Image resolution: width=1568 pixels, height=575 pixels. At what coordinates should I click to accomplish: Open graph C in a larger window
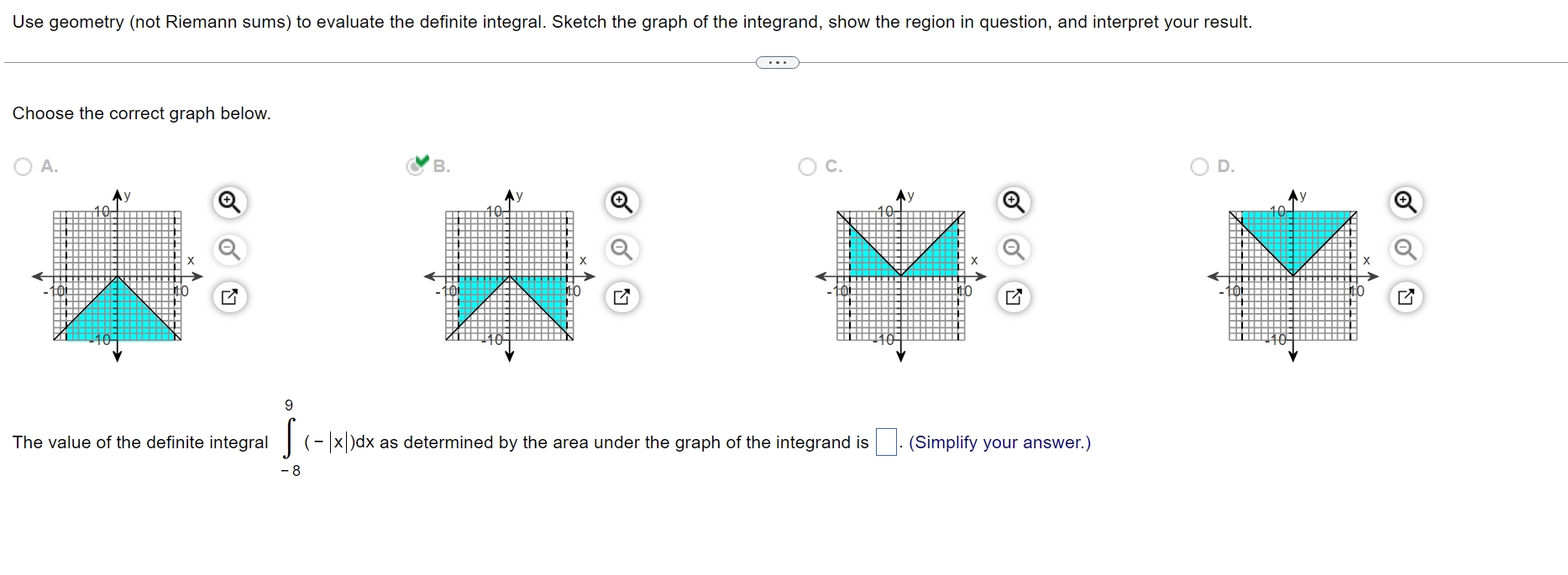pos(1012,296)
